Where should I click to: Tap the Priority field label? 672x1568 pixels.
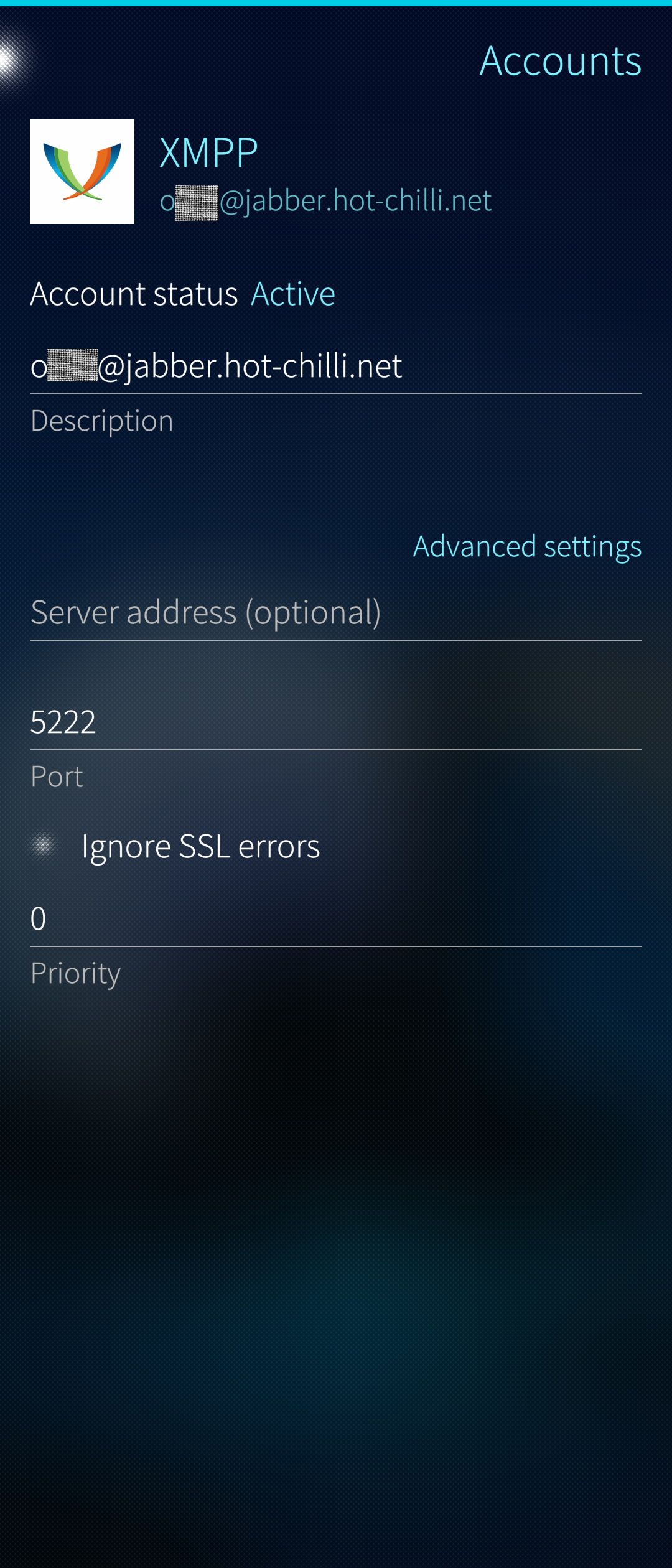coord(75,973)
